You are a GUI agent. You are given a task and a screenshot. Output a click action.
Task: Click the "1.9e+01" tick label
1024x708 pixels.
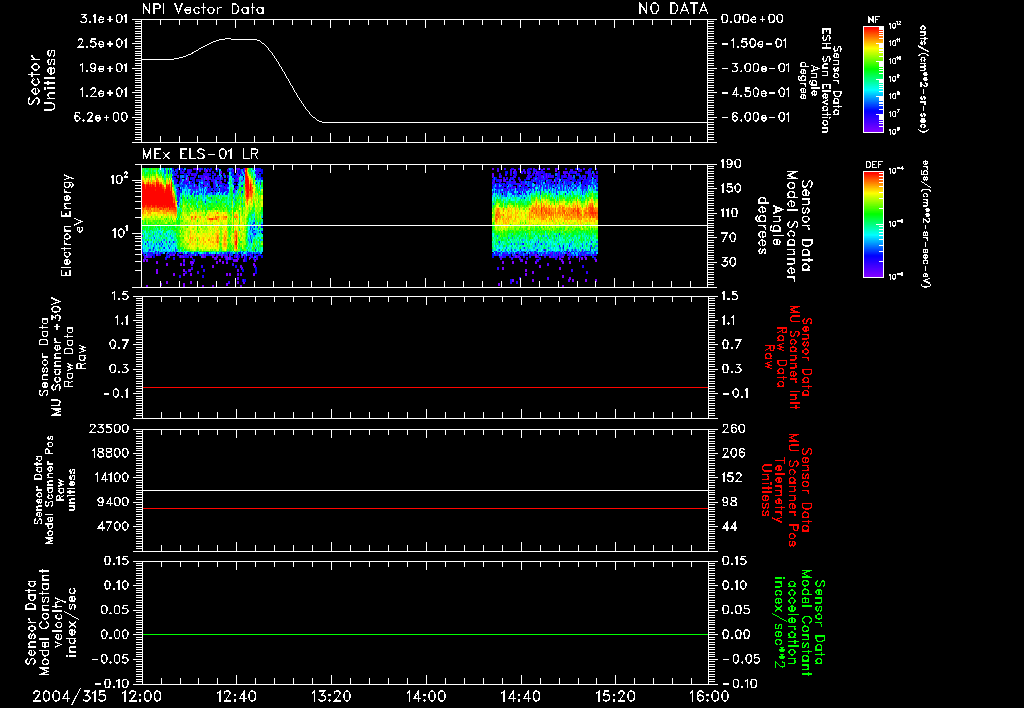pyautogui.click(x=104, y=68)
